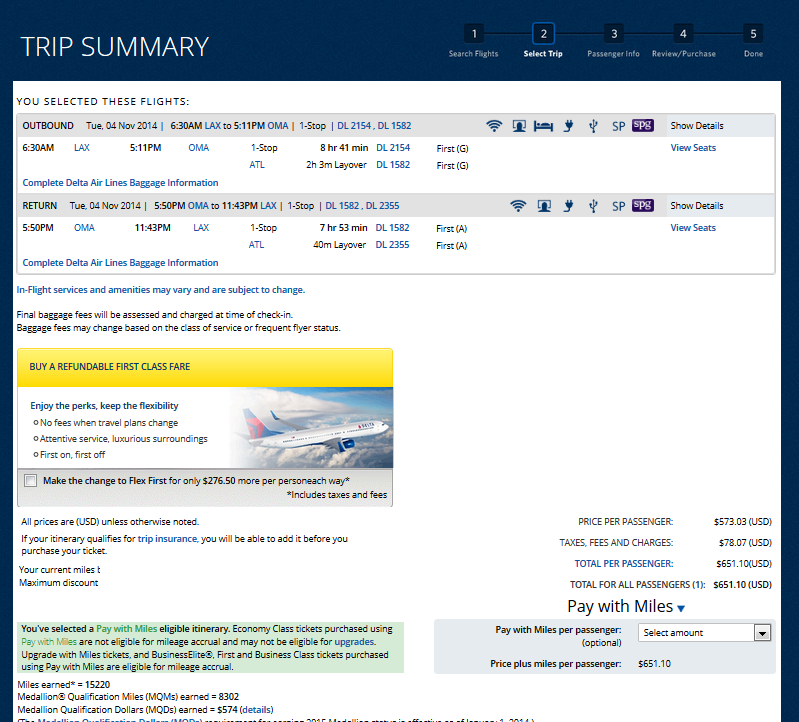Click the Wi-Fi icon on outbound flight
The width and height of the screenshot is (799, 722).
pyautogui.click(x=493, y=126)
